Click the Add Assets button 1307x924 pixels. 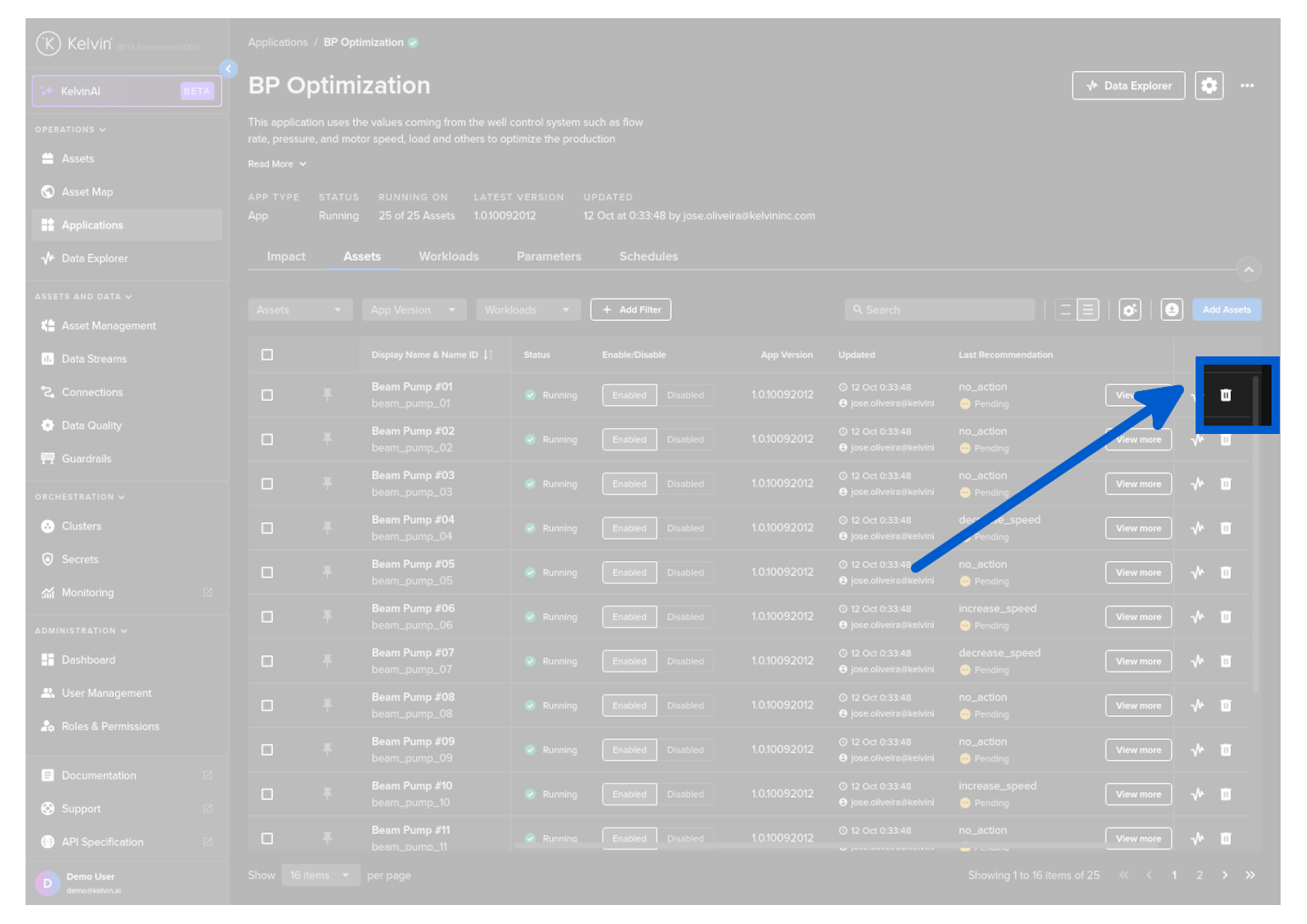[x=1226, y=310]
